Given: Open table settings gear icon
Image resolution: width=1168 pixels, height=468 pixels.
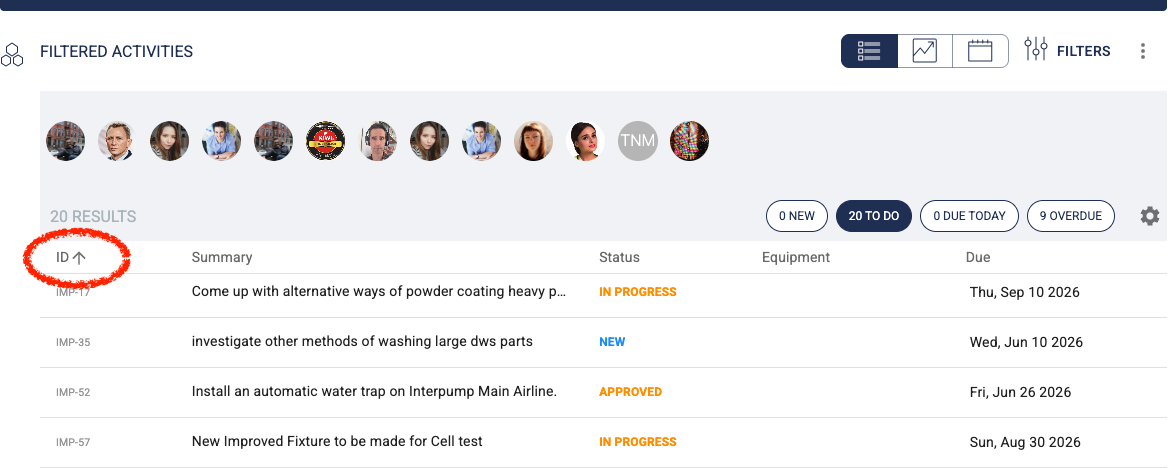Looking at the screenshot, I should click(1150, 216).
